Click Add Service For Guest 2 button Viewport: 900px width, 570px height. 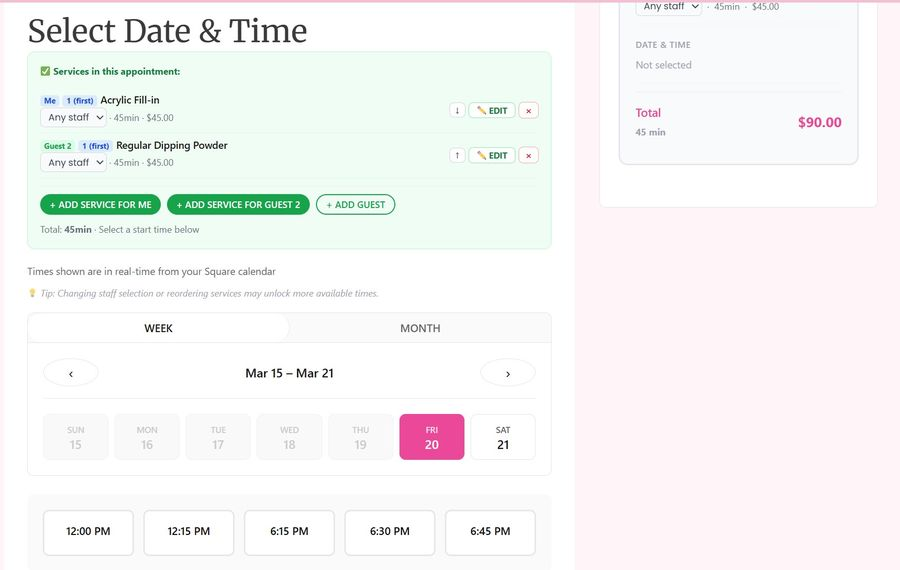(238, 205)
